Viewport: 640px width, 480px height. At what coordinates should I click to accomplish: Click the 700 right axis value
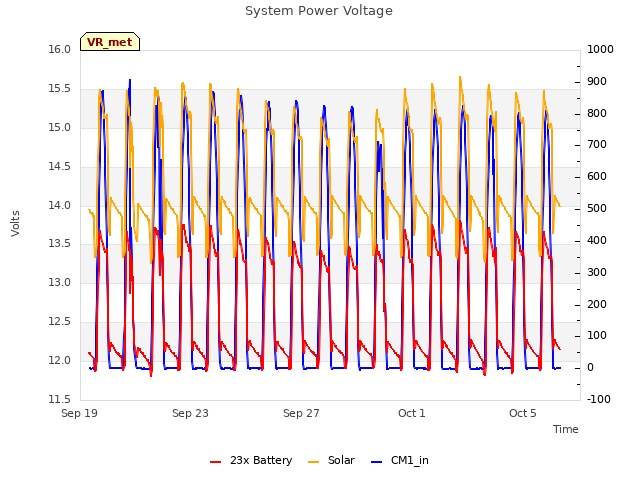coord(597,144)
